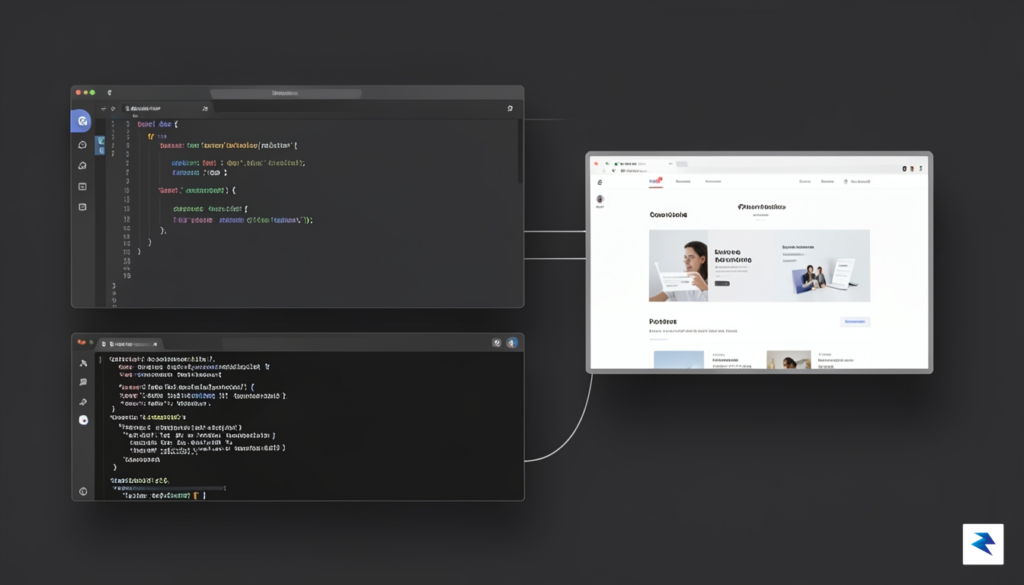This screenshot has width=1024, height=585.
Task: Click the blue-outlined button right of the lower section heading
Action: [855, 322]
